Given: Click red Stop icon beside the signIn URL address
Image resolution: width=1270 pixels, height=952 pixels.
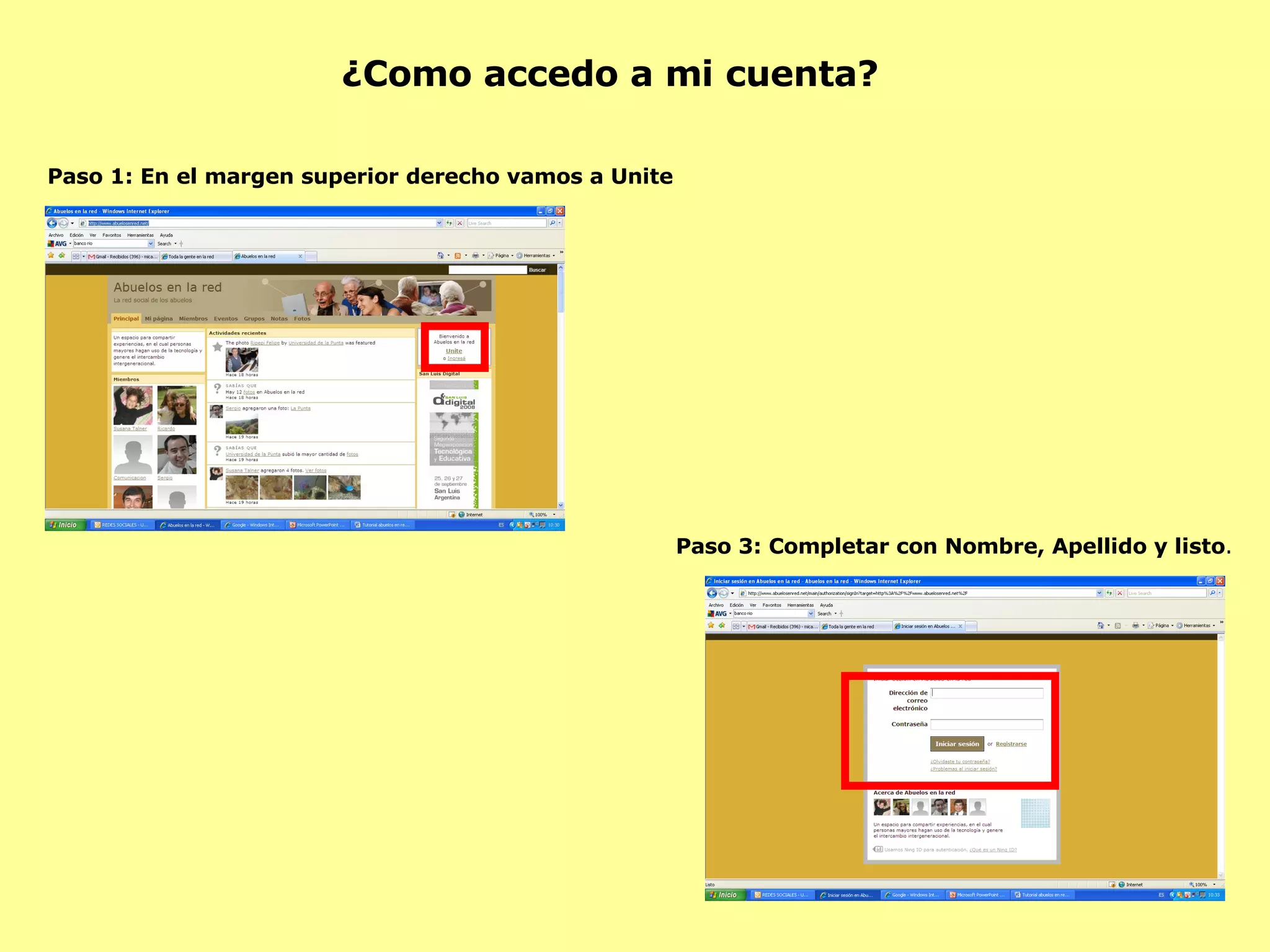Looking at the screenshot, I should coord(1120,593).
